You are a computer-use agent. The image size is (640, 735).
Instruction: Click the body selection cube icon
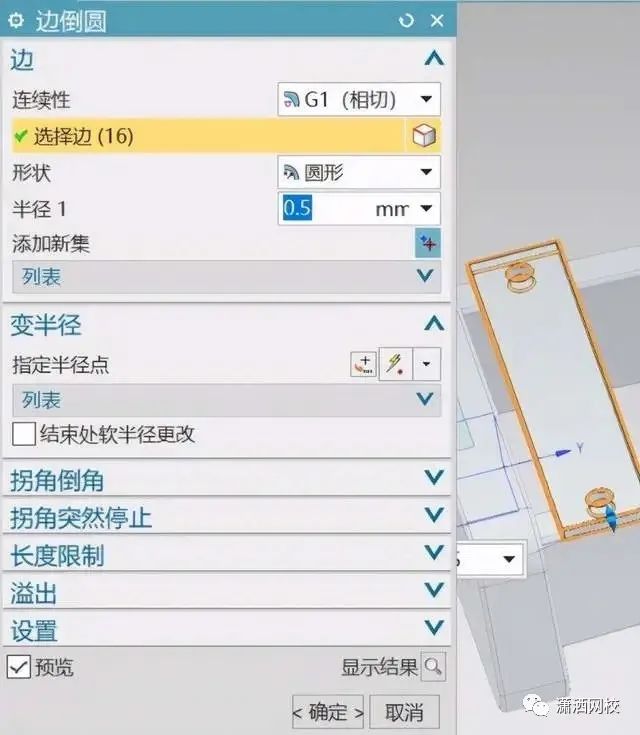point(424,136)
